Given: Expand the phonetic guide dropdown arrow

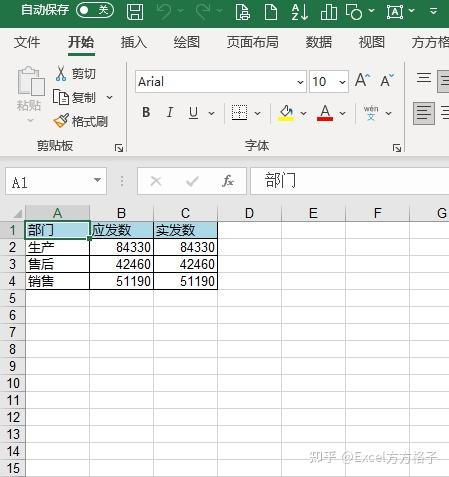Looking at the screenshot, I should [x=388, y=113].
